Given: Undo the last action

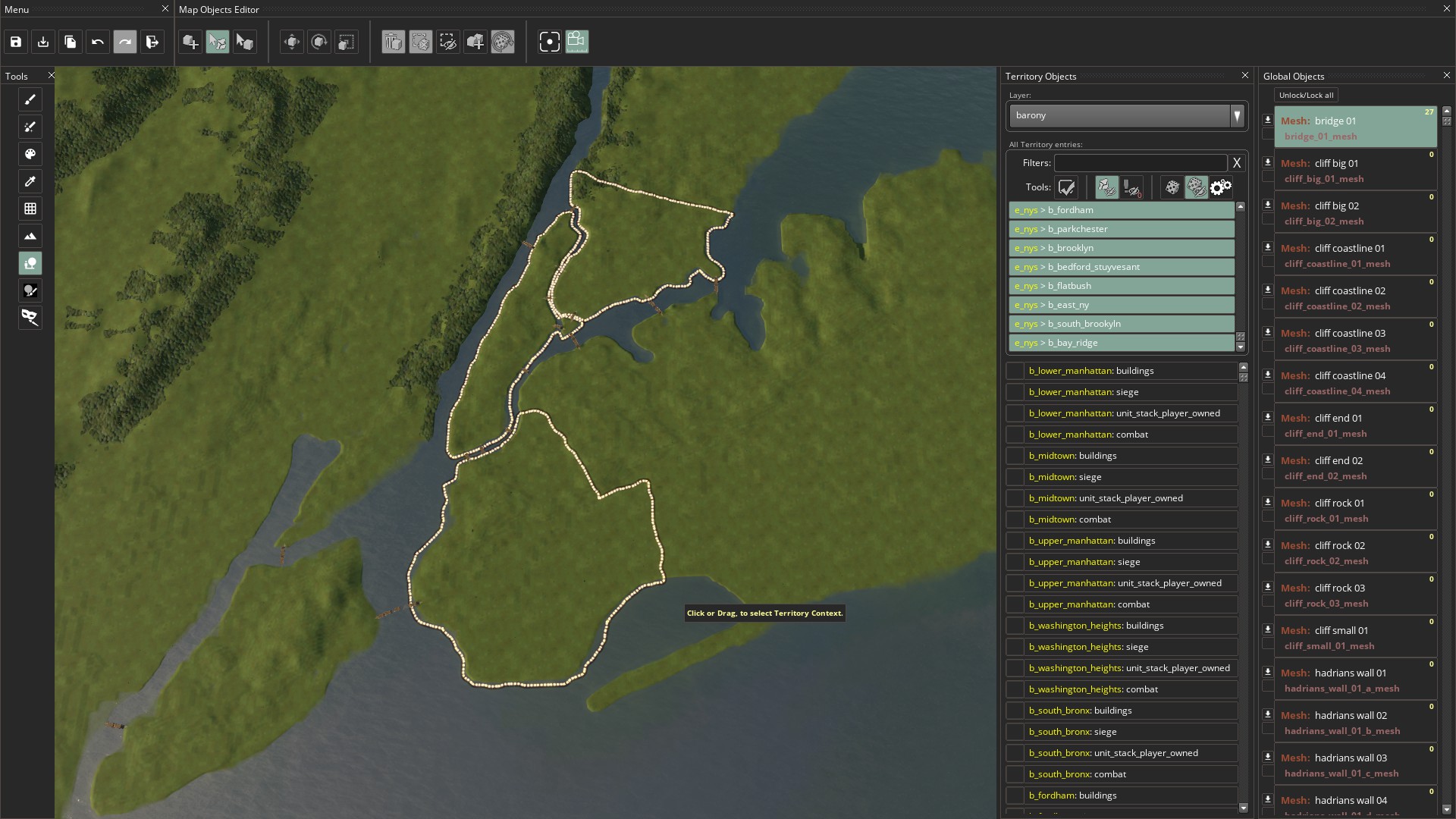Looking at the screenshot, I should point(97,42).
